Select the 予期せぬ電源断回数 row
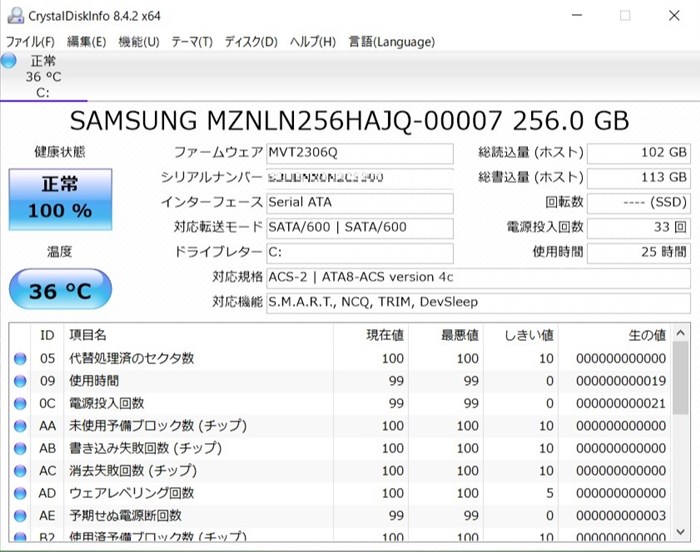 point(340,516)
